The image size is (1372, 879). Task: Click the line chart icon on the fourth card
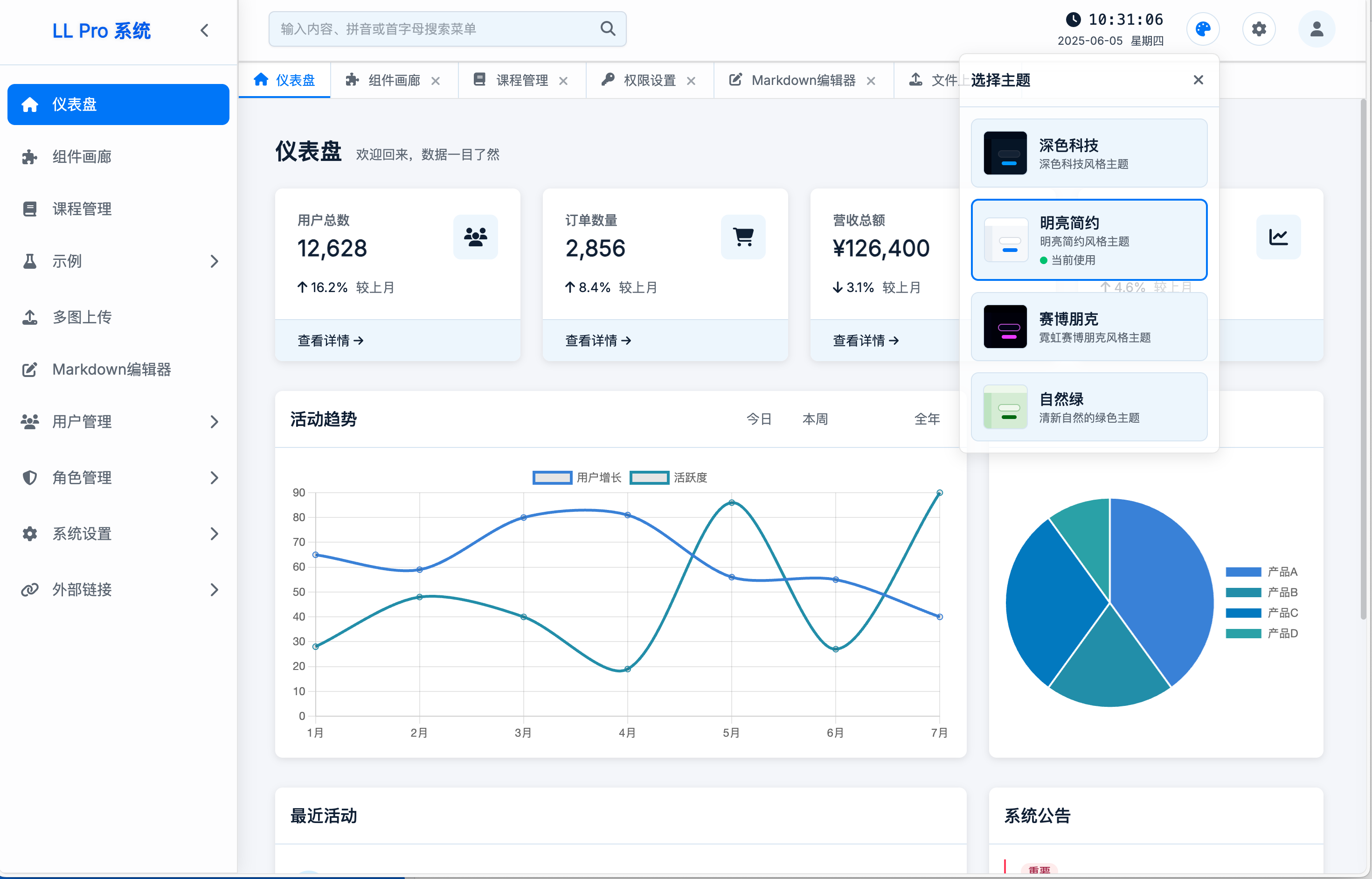[x=1278, y=237]
